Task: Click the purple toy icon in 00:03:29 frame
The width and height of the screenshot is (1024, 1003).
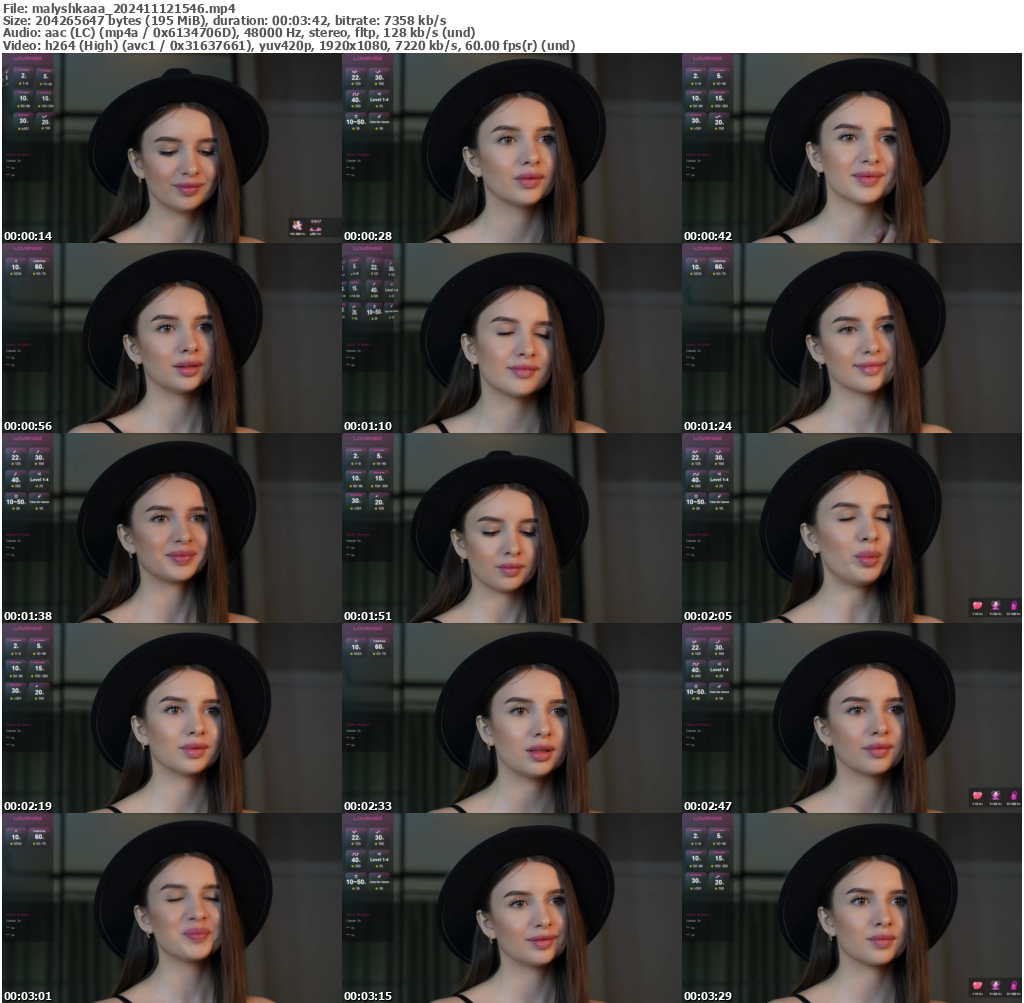Action: 1013,986
